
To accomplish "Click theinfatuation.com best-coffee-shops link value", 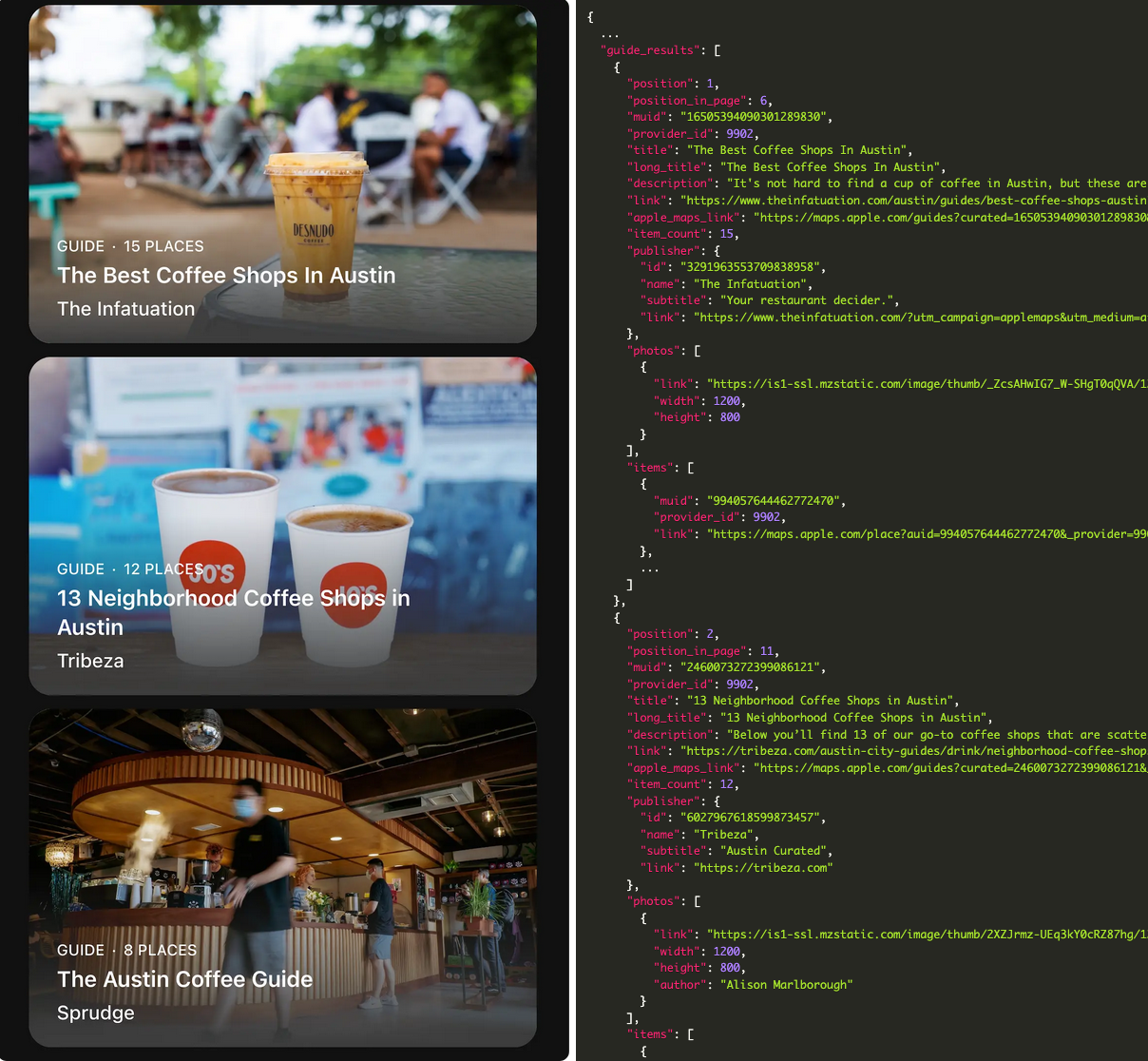I will (914, 201).
